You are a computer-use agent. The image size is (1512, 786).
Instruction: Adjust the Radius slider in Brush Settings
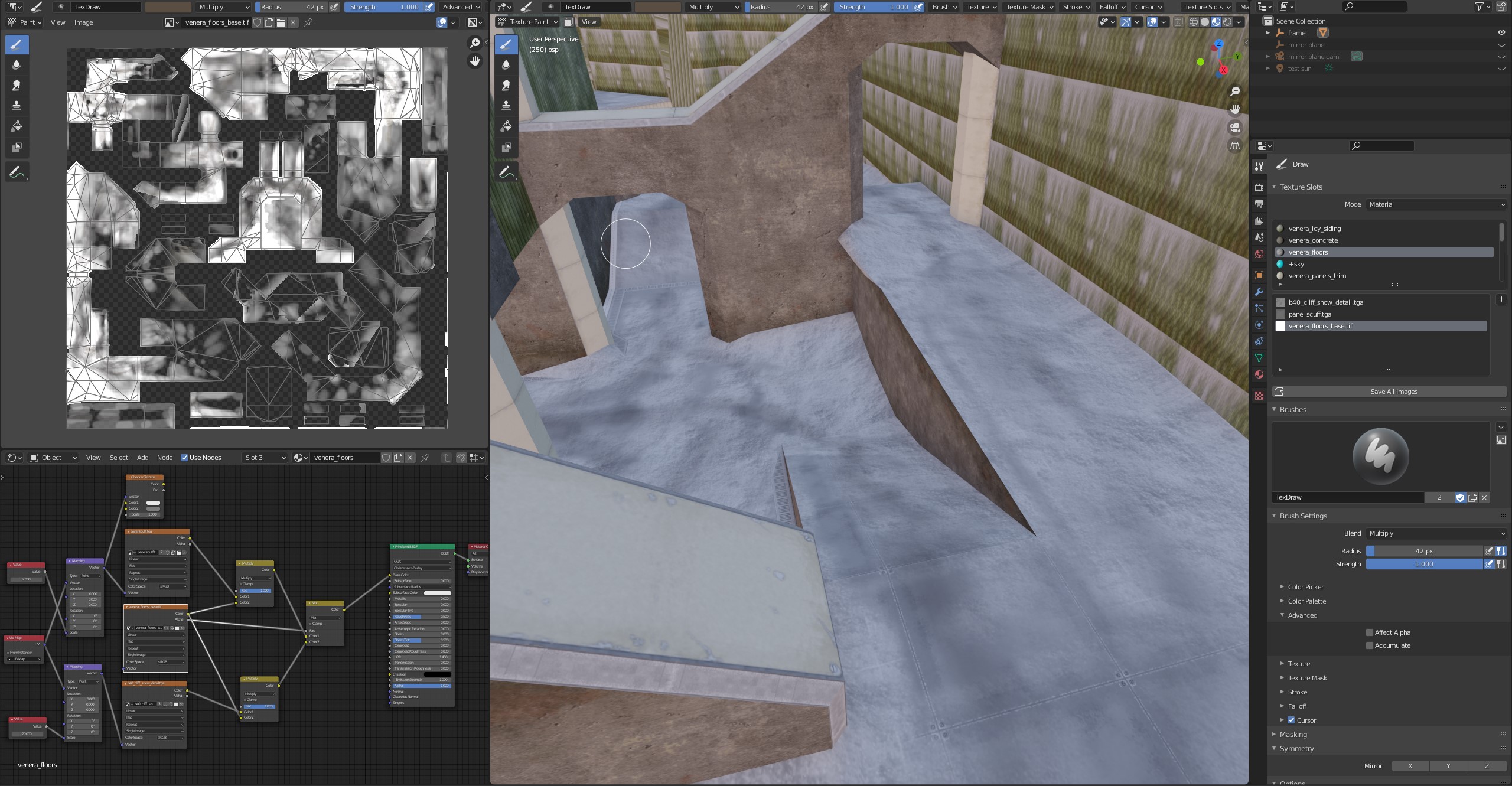1424,551
